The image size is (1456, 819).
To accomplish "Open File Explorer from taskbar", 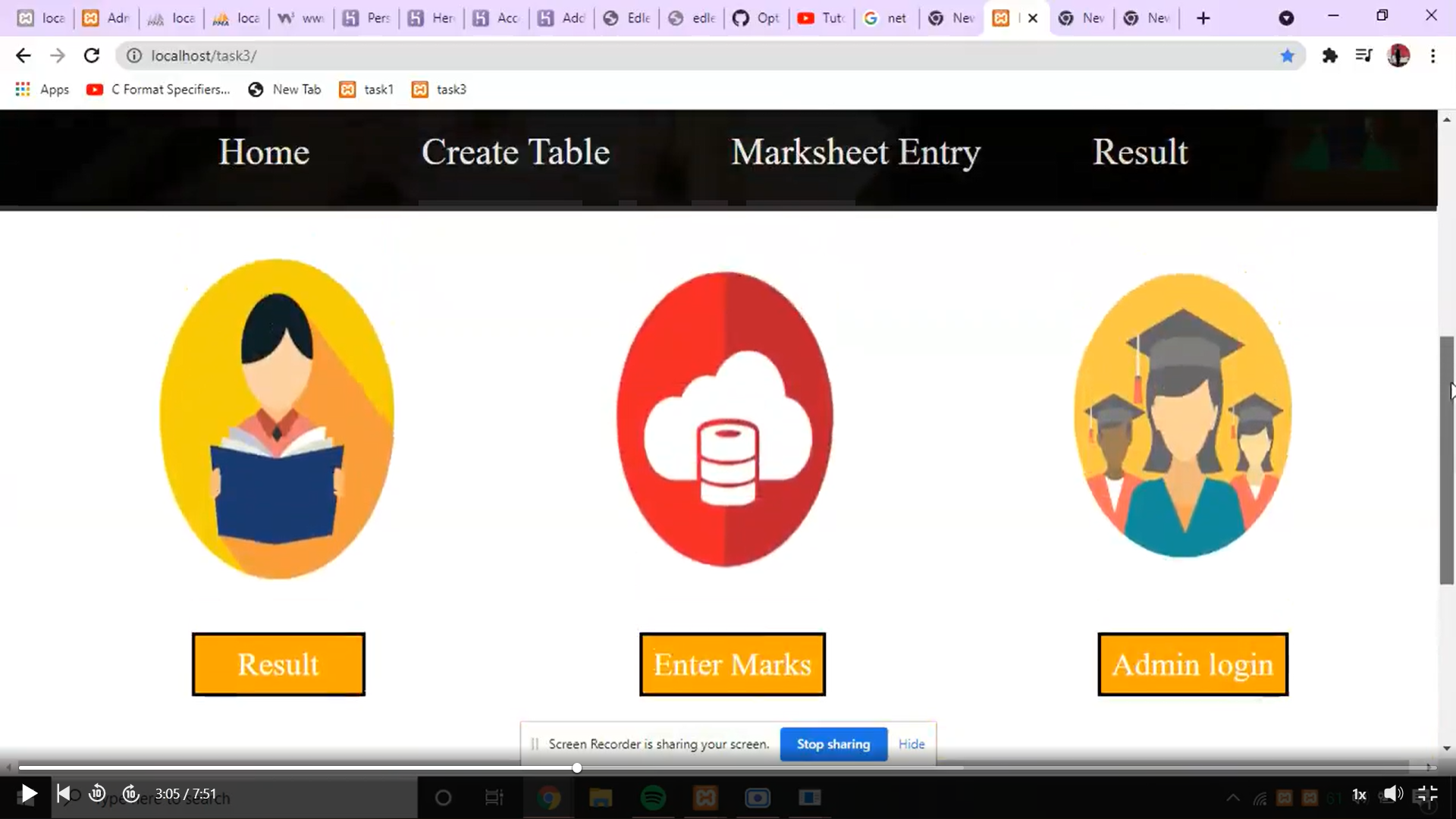I will point(601,798).
